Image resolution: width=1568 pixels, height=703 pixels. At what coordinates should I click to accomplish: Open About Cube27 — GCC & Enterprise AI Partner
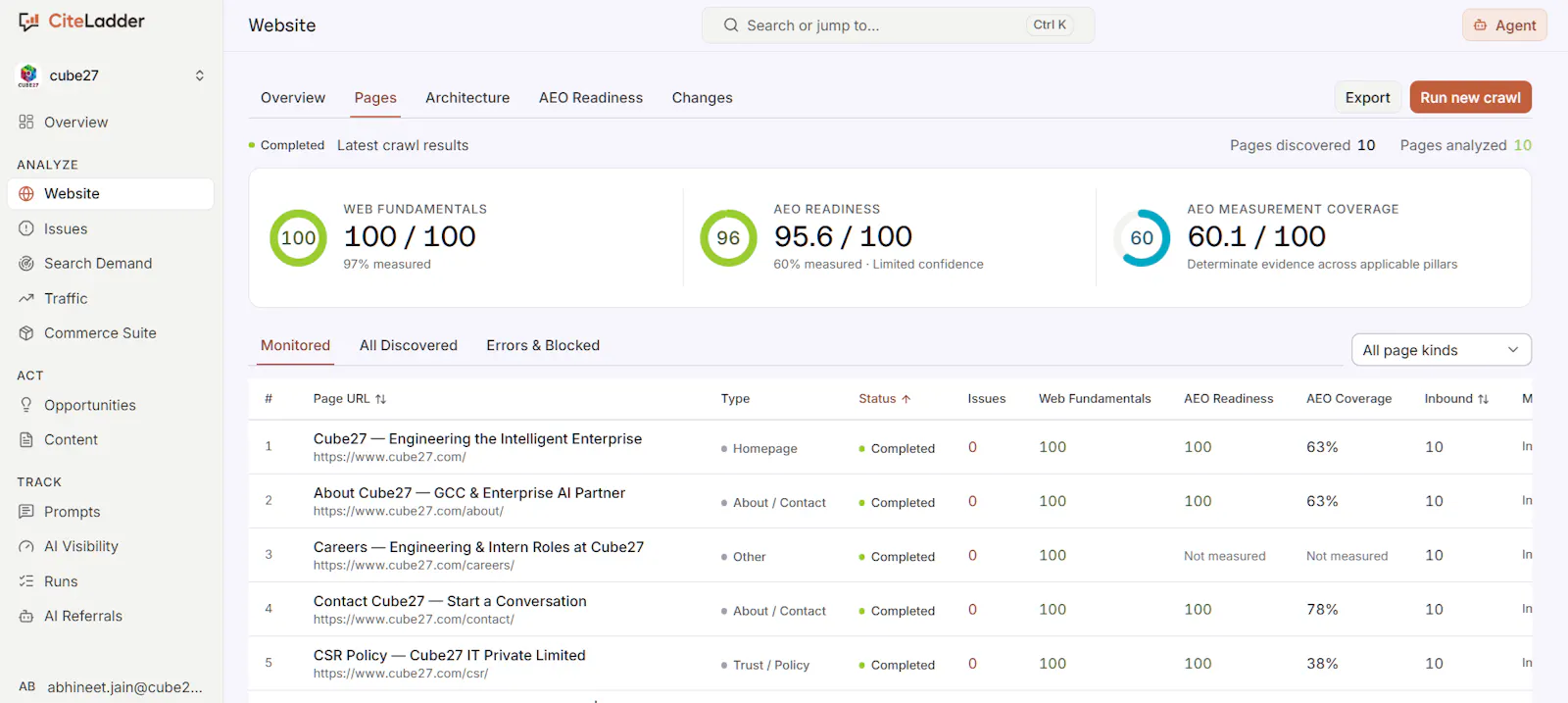(469, 493)
